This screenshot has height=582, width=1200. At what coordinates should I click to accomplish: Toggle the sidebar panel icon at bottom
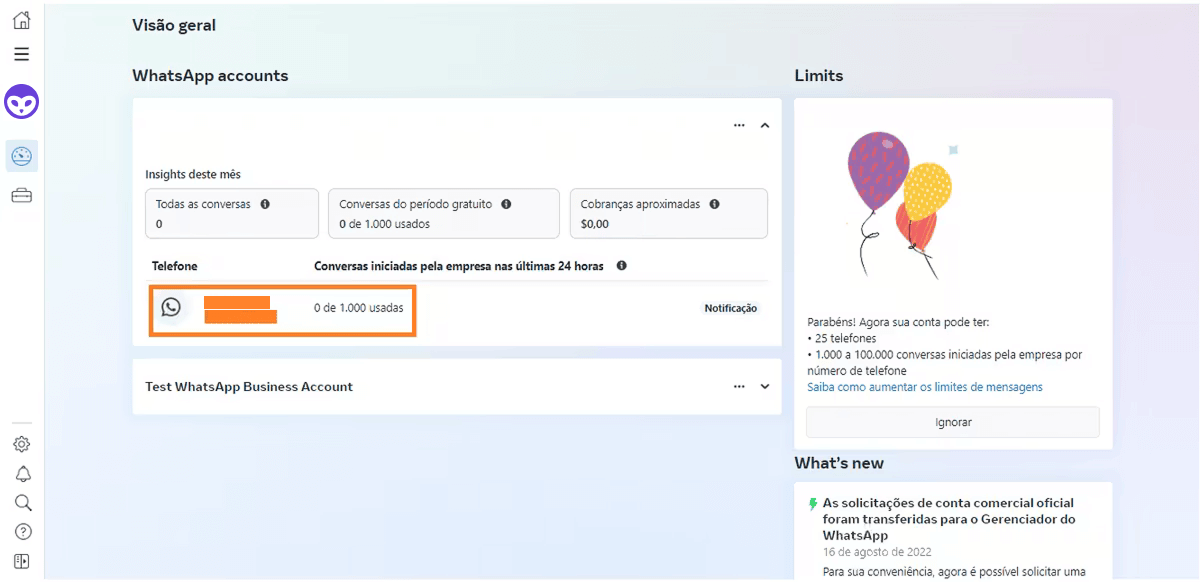pos(22,561)
